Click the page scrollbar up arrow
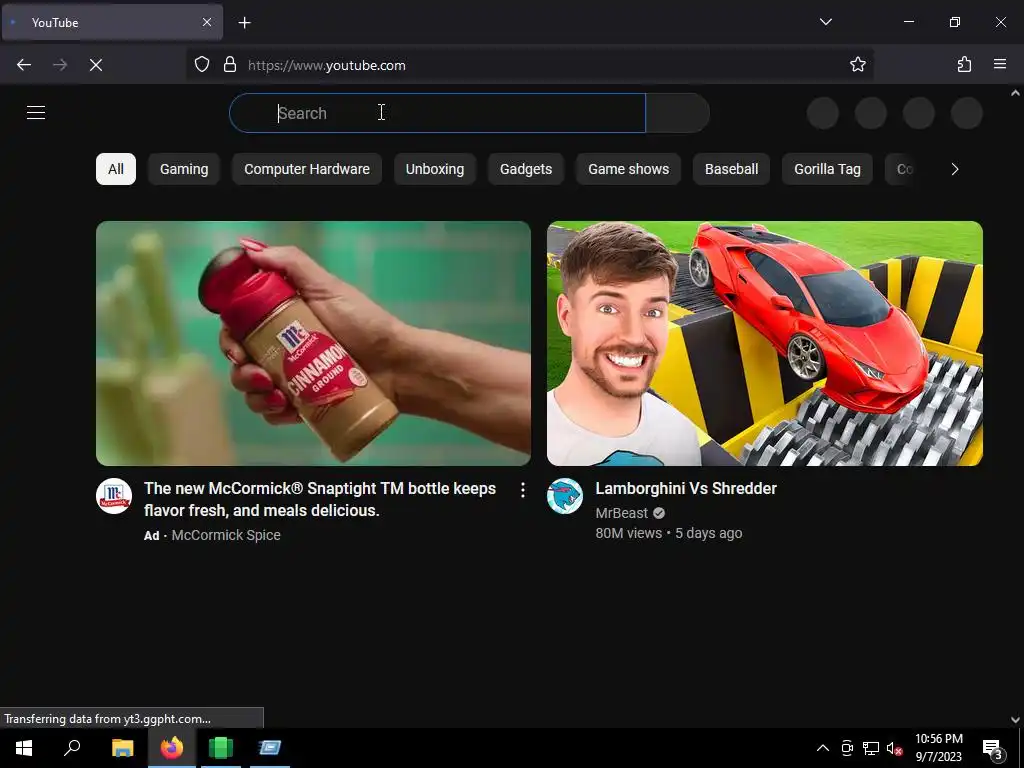The image size is (1024, 768). [1016, 93]
